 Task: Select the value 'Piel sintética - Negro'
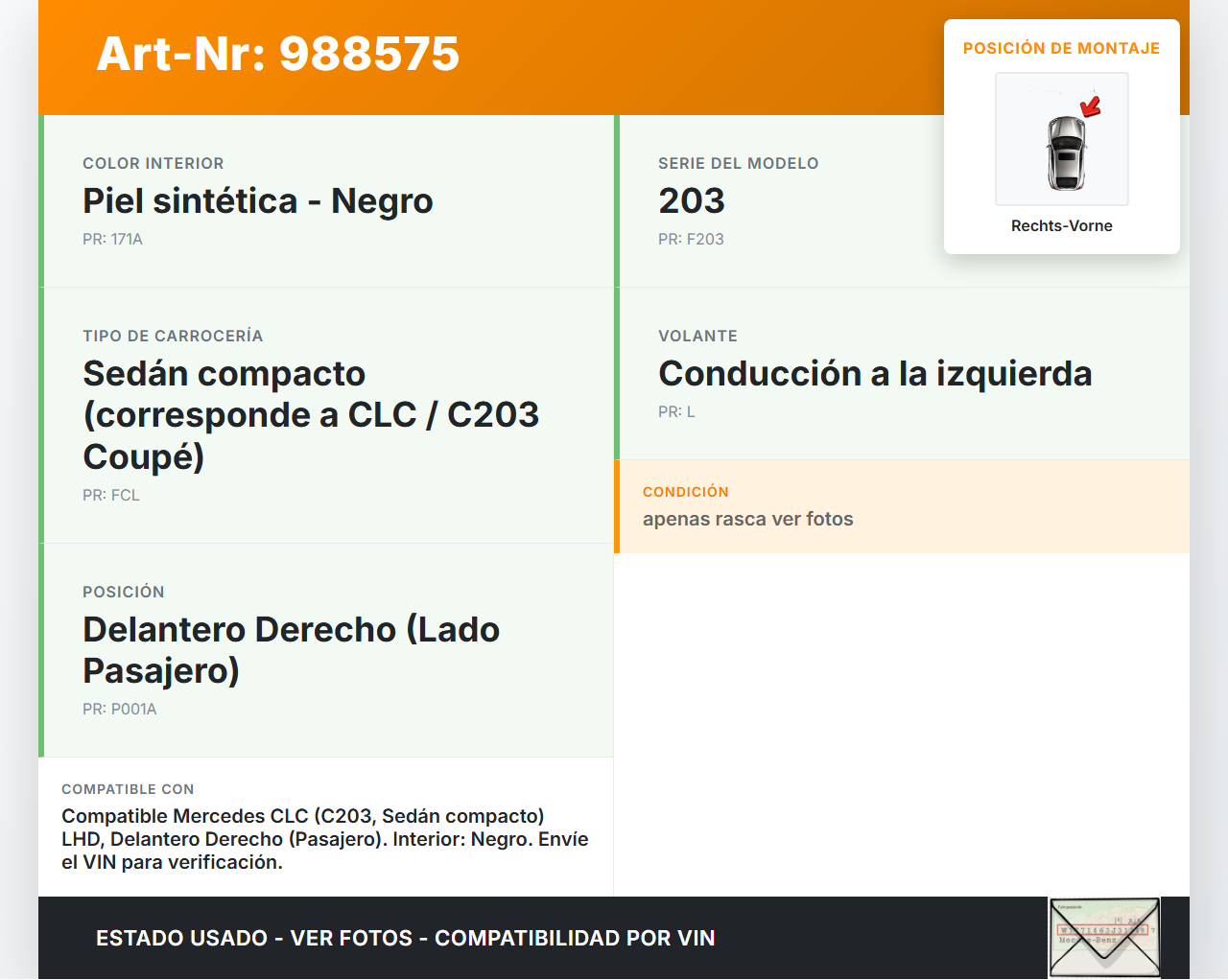(x=258, y=201)
